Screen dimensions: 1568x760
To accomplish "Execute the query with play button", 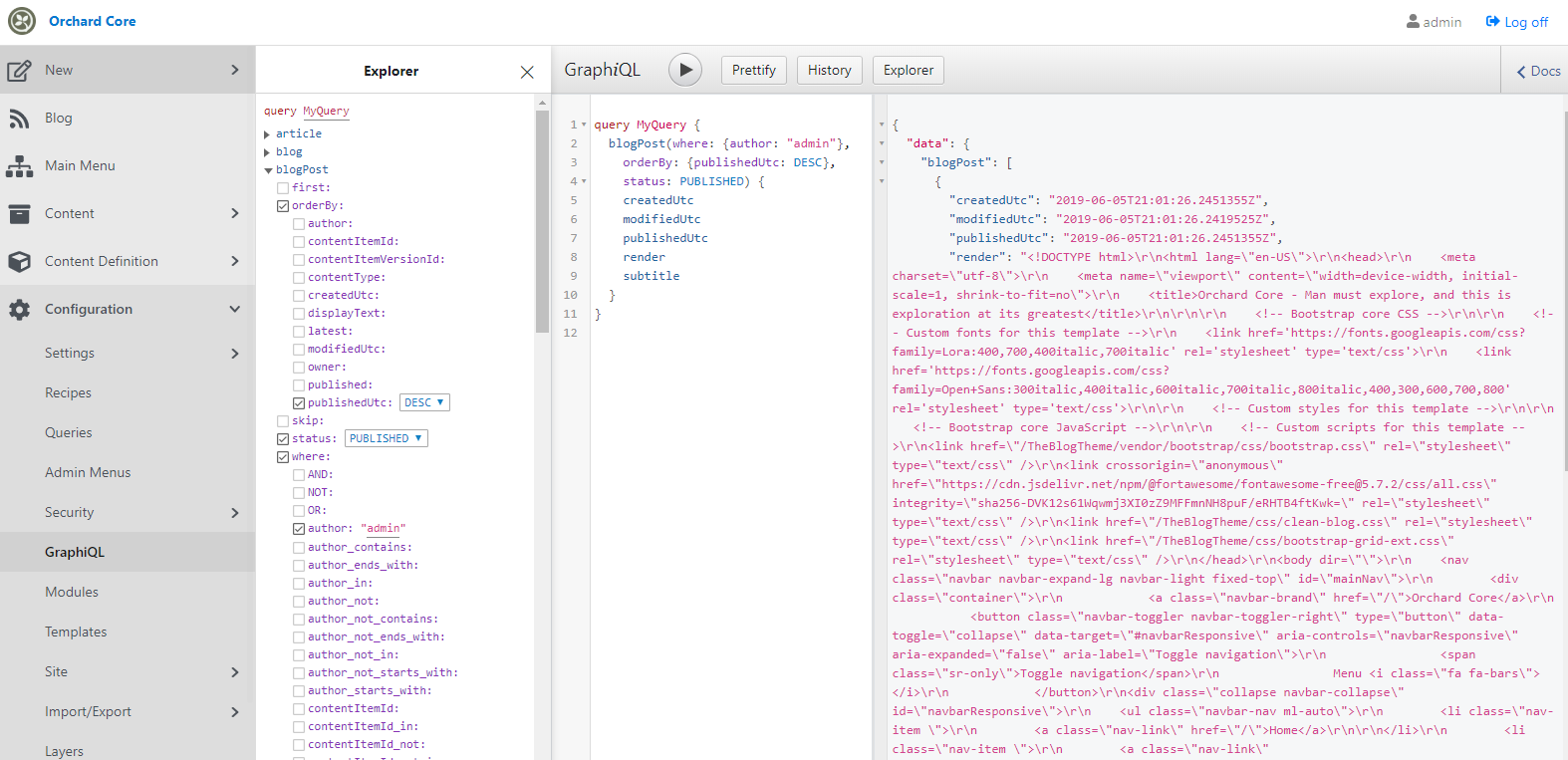I will click(x=684, y=70).
